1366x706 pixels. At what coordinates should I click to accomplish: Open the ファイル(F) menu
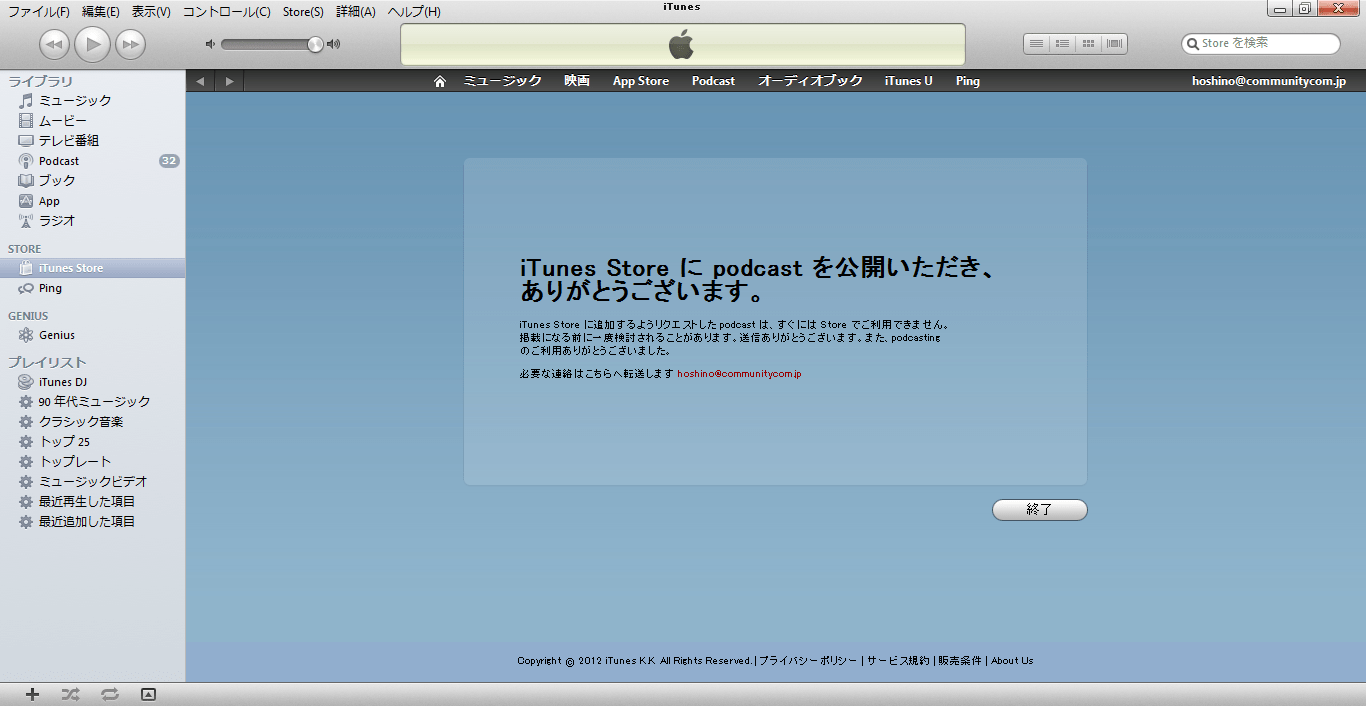click(39, 12)
